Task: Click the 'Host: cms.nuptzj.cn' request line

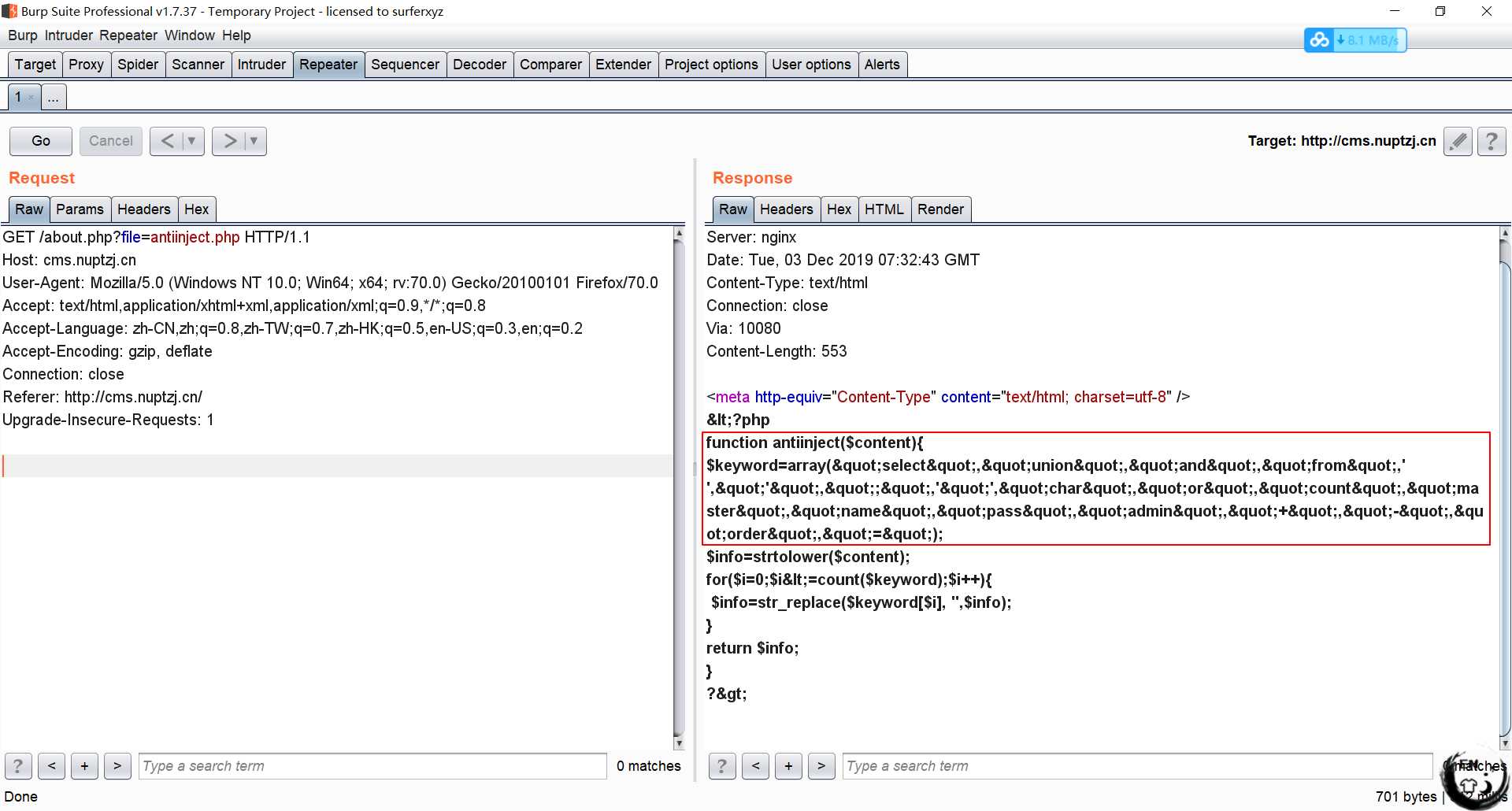Action: click(x=69, y=260)
